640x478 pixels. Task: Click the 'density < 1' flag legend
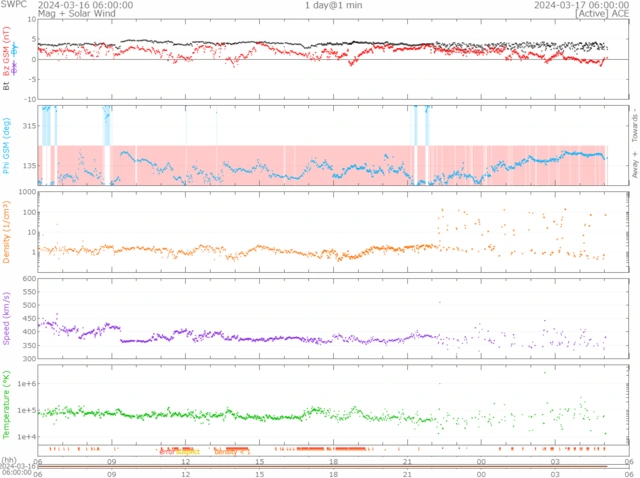coord(232,452)
